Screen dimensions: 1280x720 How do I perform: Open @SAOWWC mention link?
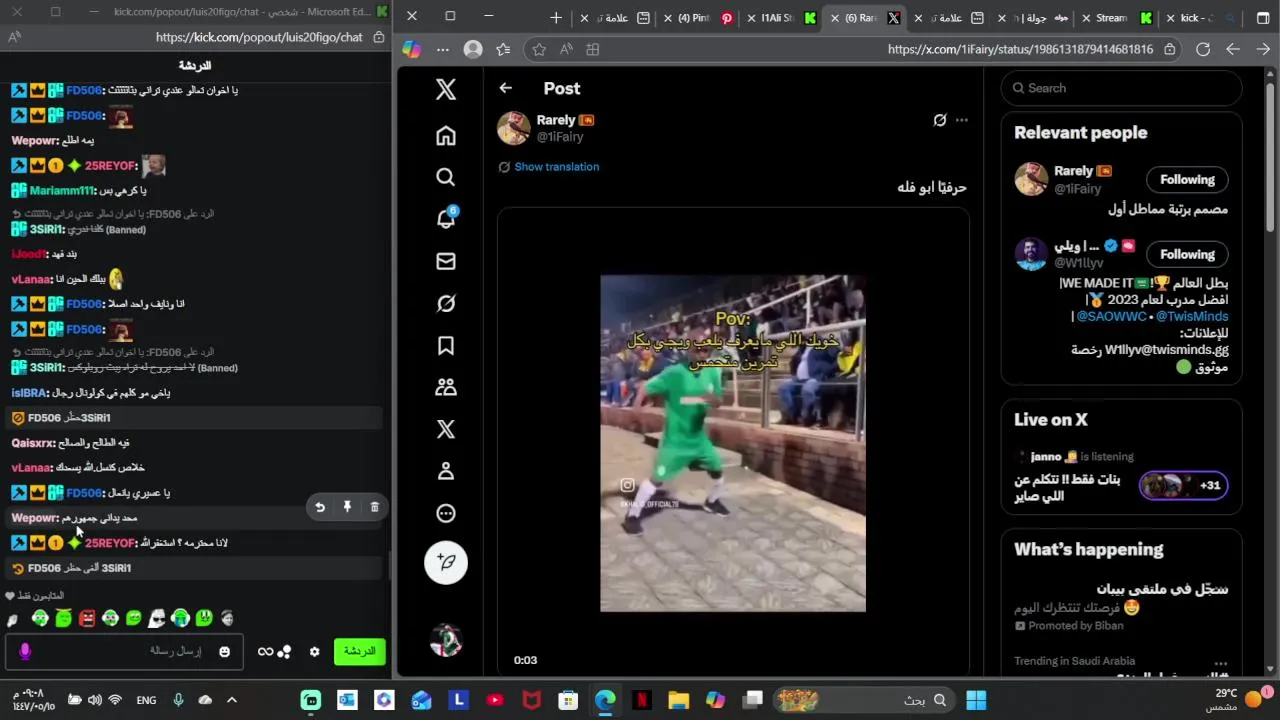pyautogui.click(x=1111, y=316)
